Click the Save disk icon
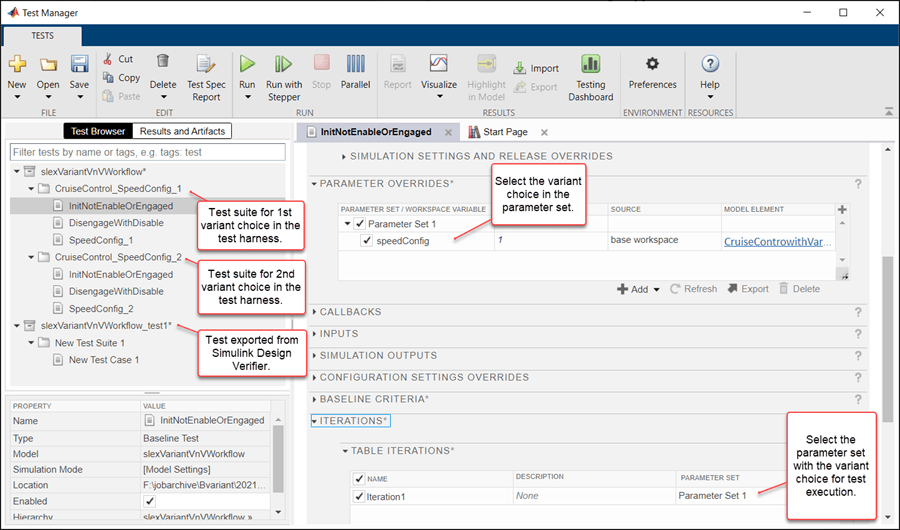The image size is (900, 530). coord(79,64)
